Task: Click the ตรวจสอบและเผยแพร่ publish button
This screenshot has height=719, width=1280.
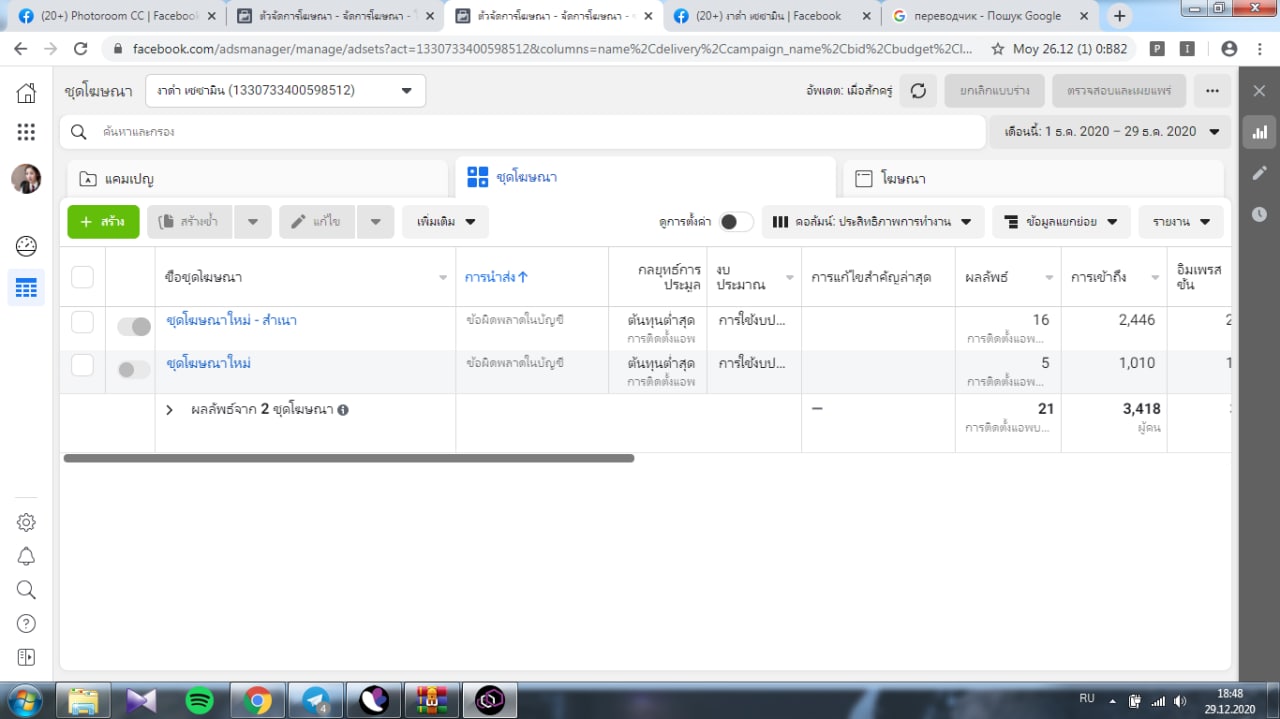Action: tap(1120, 91)
